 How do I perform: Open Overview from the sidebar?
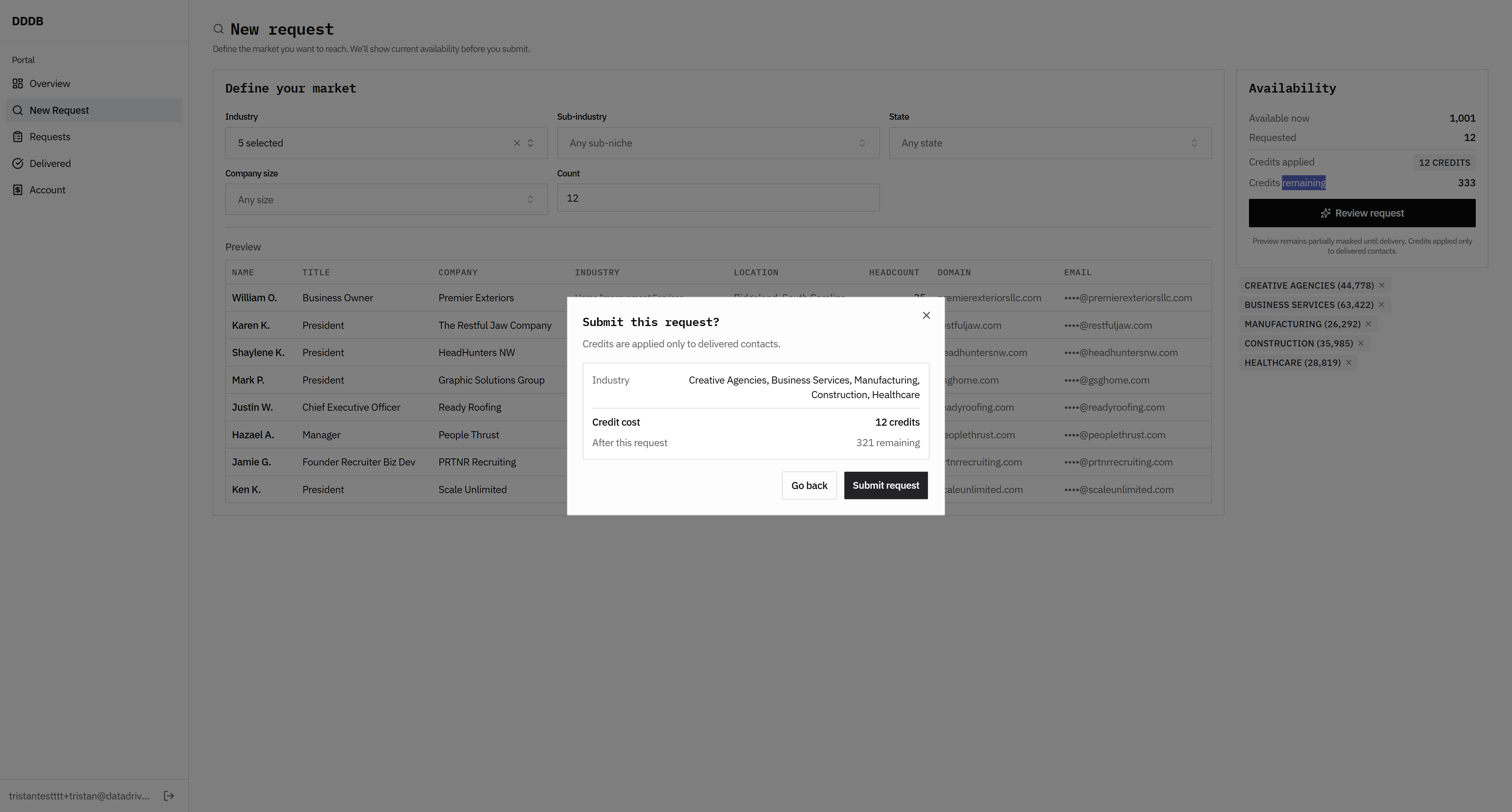point(50,83)
